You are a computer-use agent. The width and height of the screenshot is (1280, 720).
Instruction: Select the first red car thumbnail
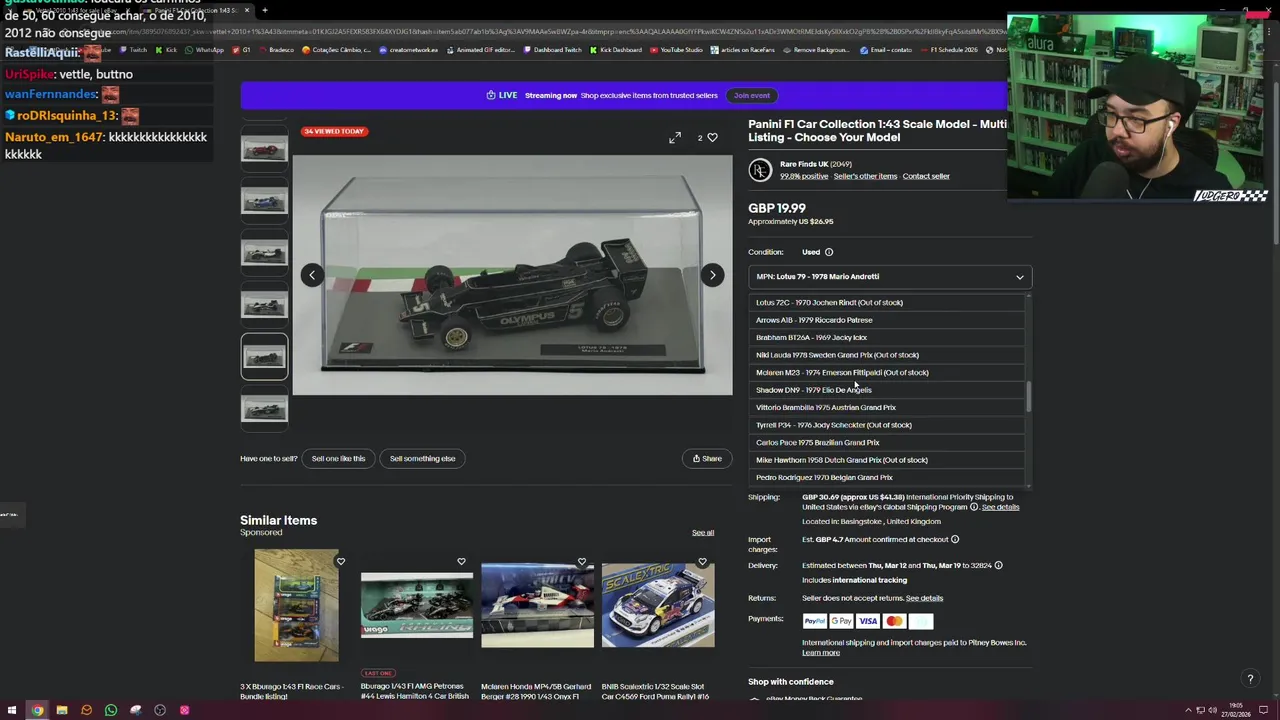click(x=264, y=150)
